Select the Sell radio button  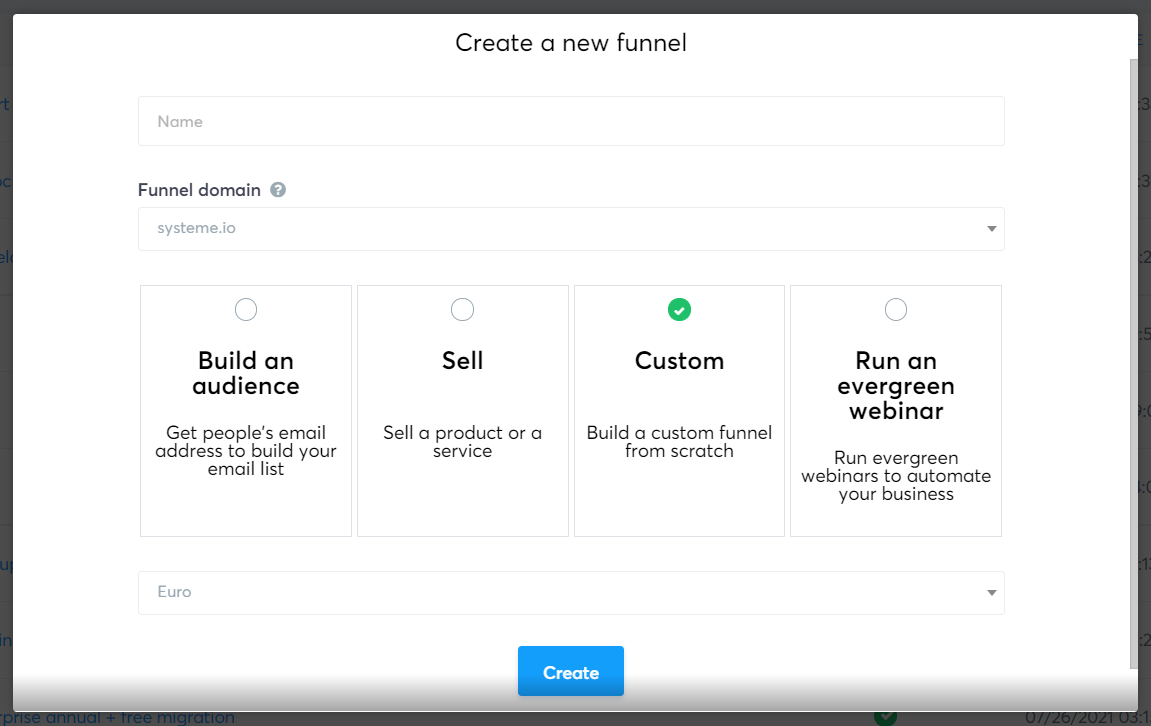pos(462,310)
